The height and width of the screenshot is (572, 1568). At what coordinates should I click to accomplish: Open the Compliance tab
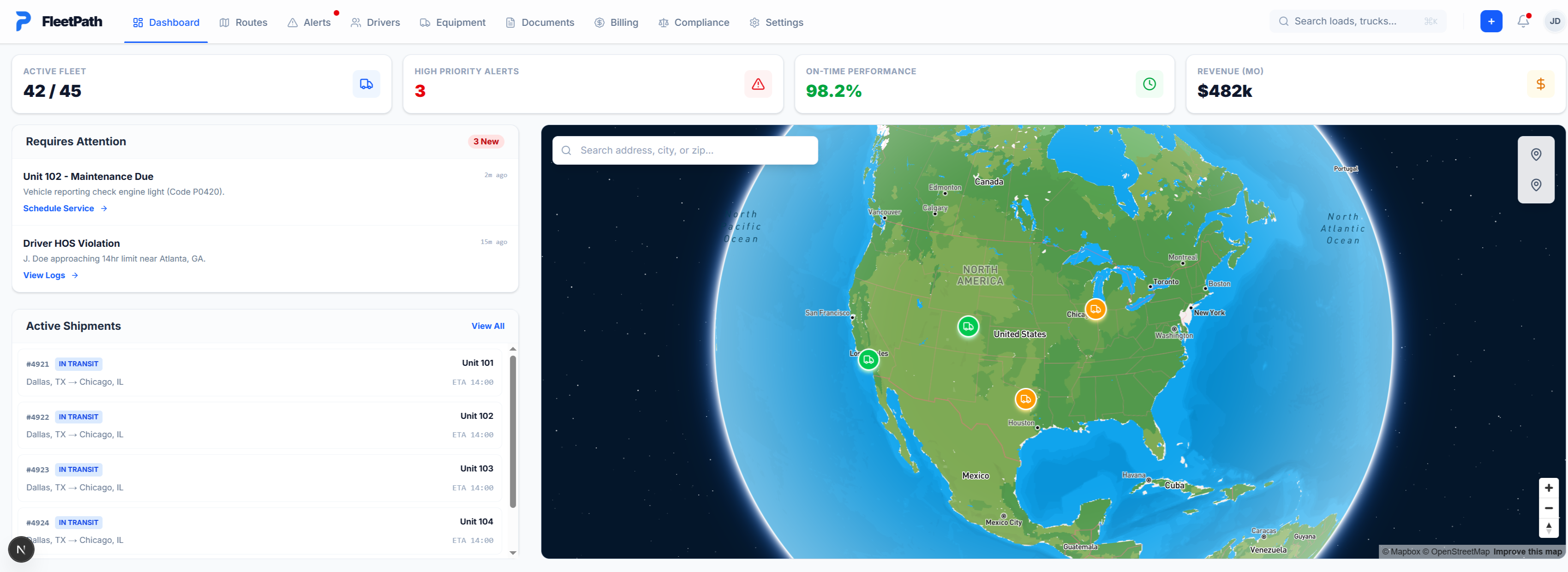(693, 23)
